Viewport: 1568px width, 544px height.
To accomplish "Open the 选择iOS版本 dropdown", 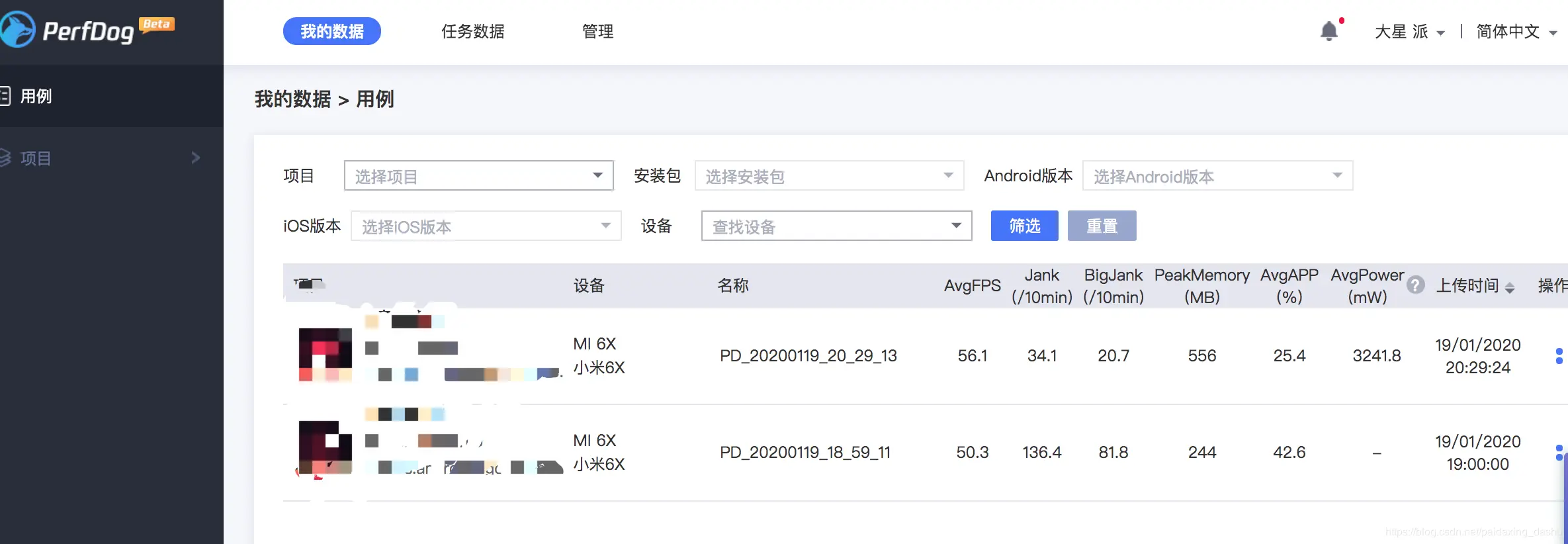I will 486,226.
